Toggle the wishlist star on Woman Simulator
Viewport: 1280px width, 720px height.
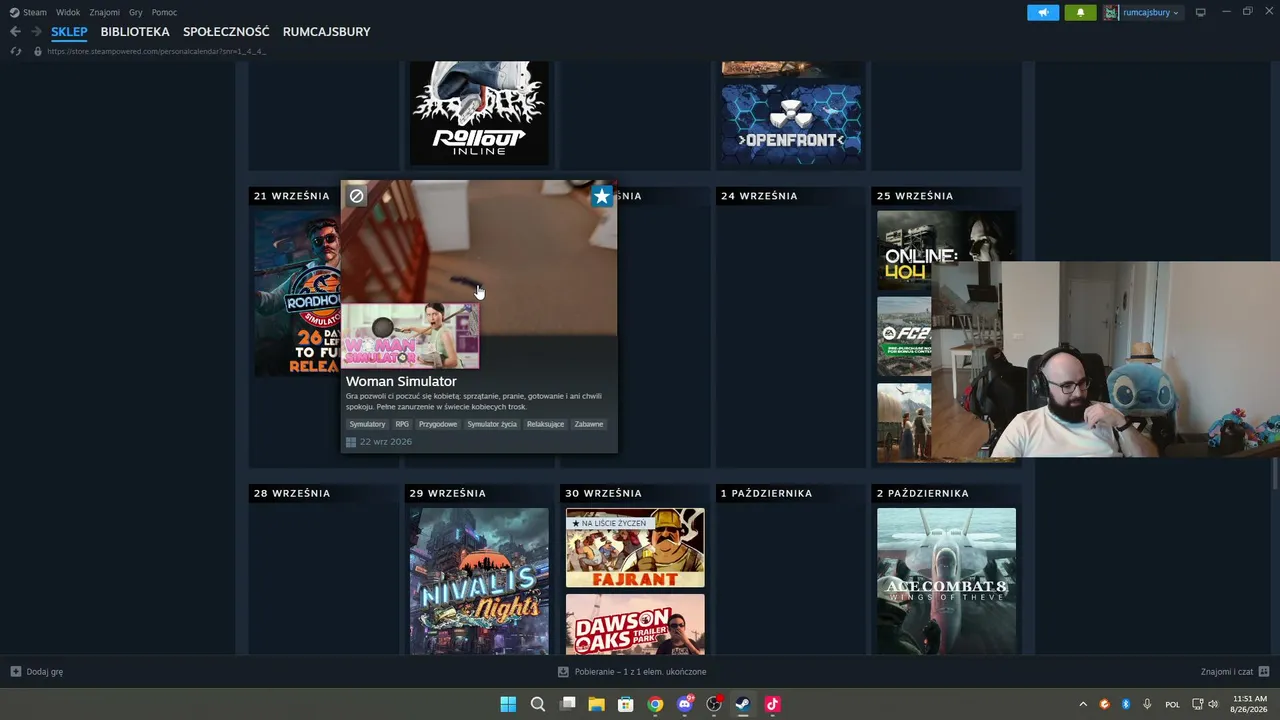point(601,196)
